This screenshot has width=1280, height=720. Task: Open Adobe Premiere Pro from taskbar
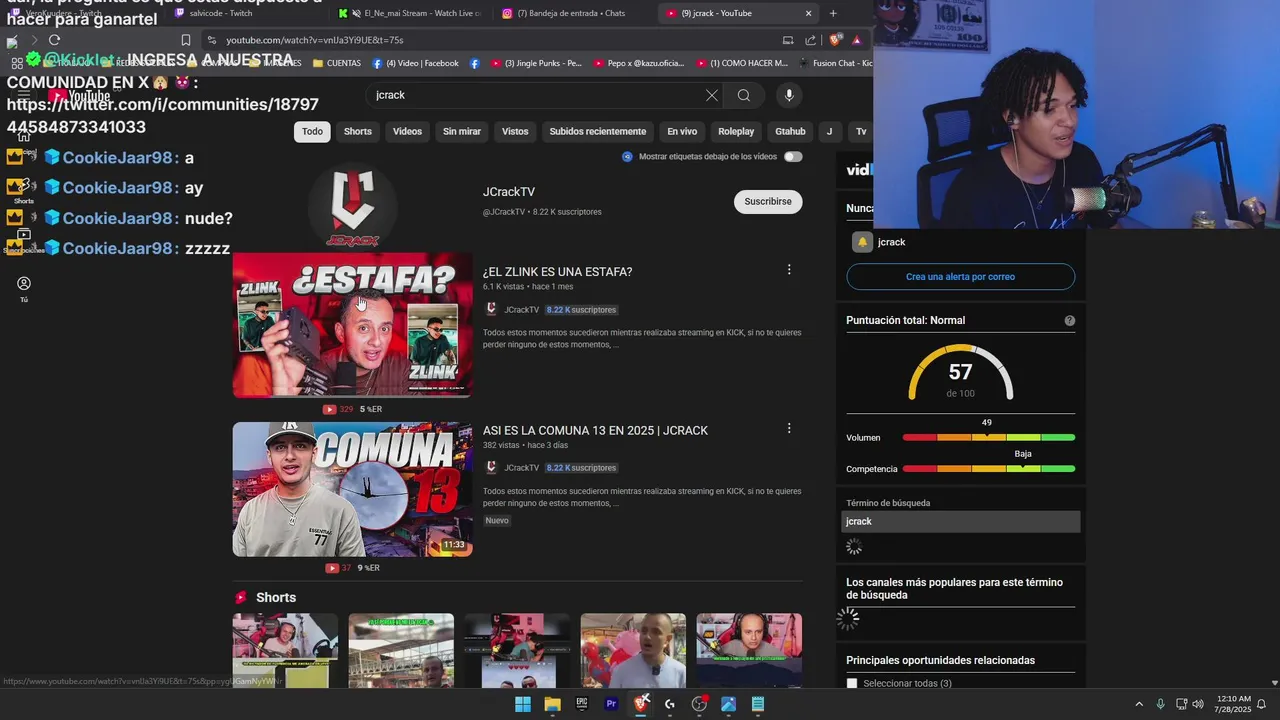pyautogui.click(x=611, y=704)
